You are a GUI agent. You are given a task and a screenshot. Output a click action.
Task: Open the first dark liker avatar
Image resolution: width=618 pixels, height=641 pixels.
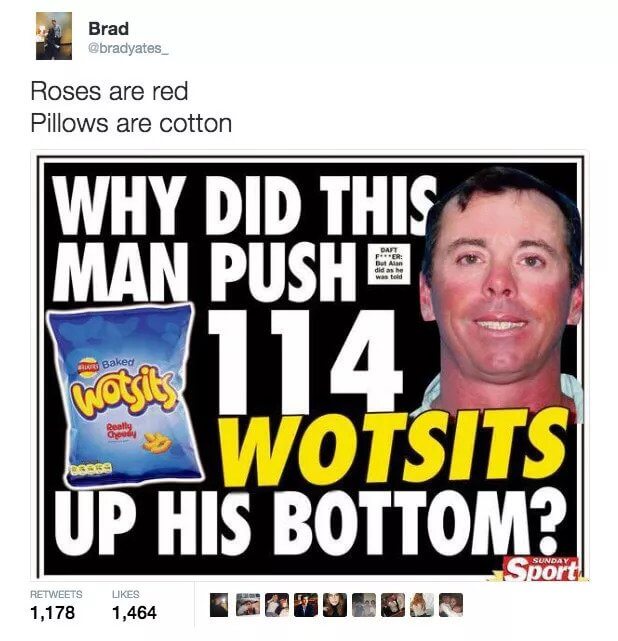pyautogui.click(x=219, y=605)
